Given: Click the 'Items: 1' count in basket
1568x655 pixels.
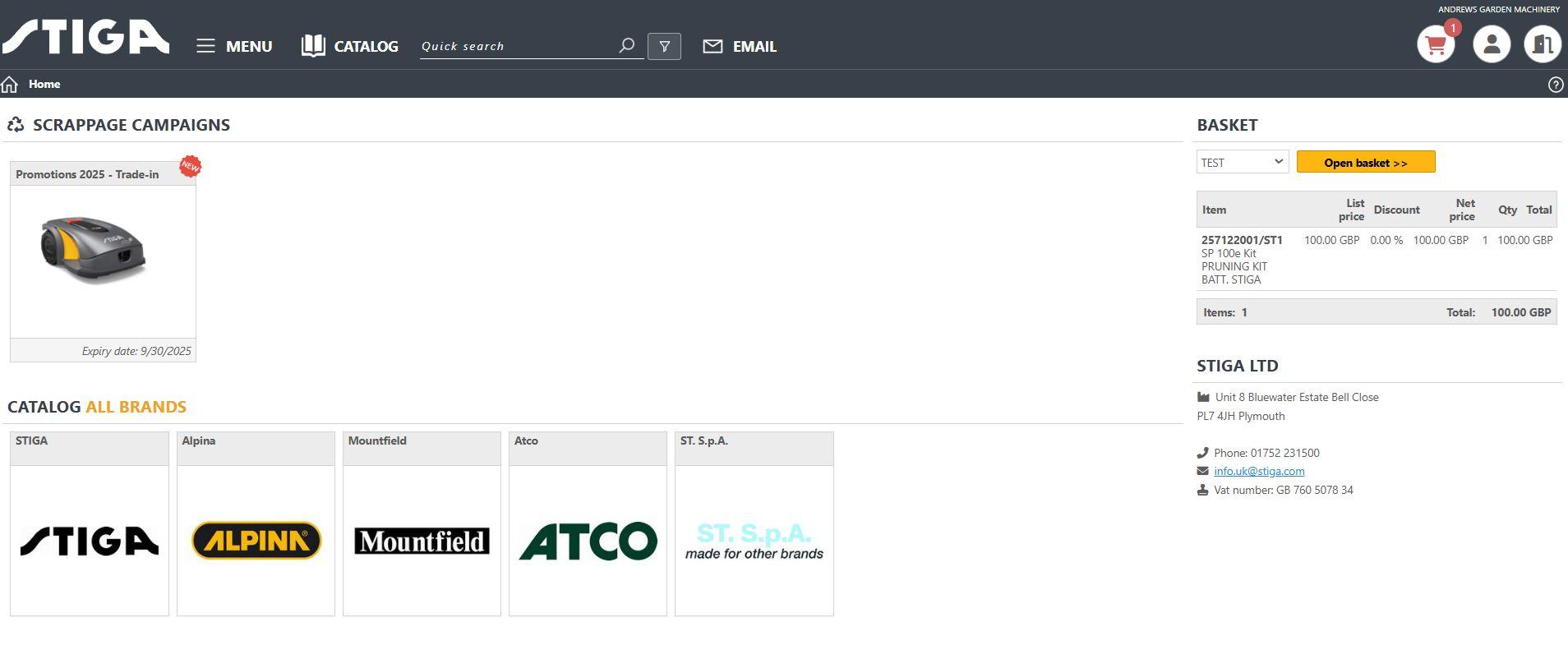Looking at the screenshot, I should (1225, 312).
